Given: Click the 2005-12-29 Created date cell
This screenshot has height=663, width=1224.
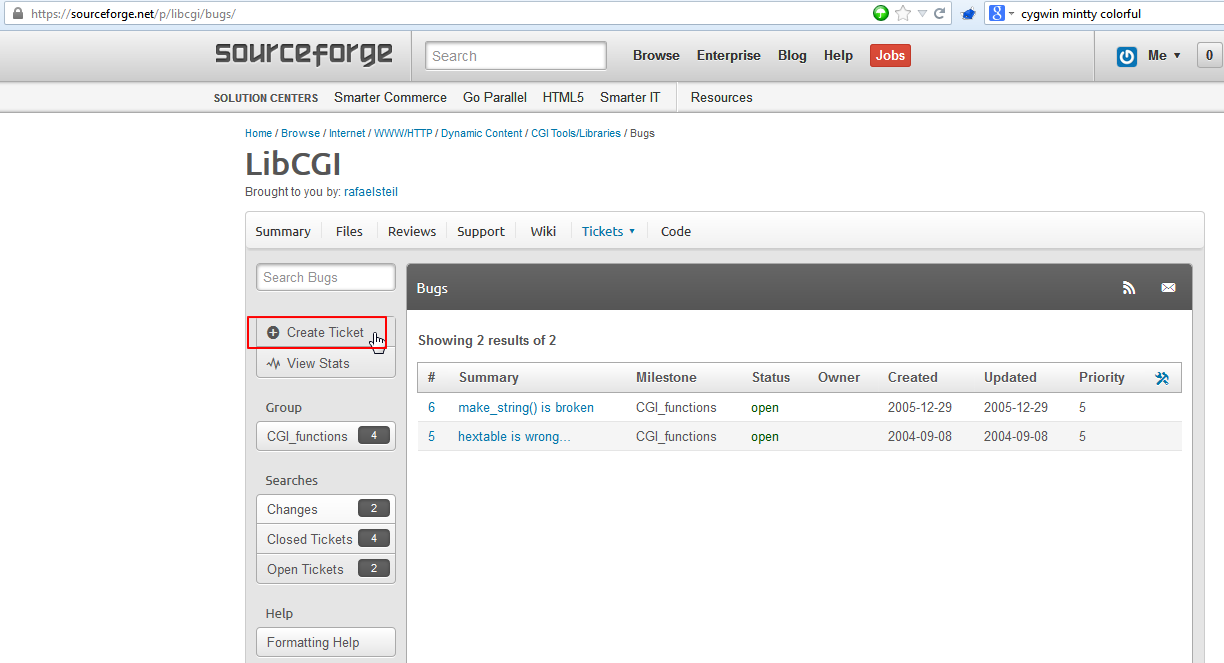Looking at the screenshot, I should pos(920,408).
